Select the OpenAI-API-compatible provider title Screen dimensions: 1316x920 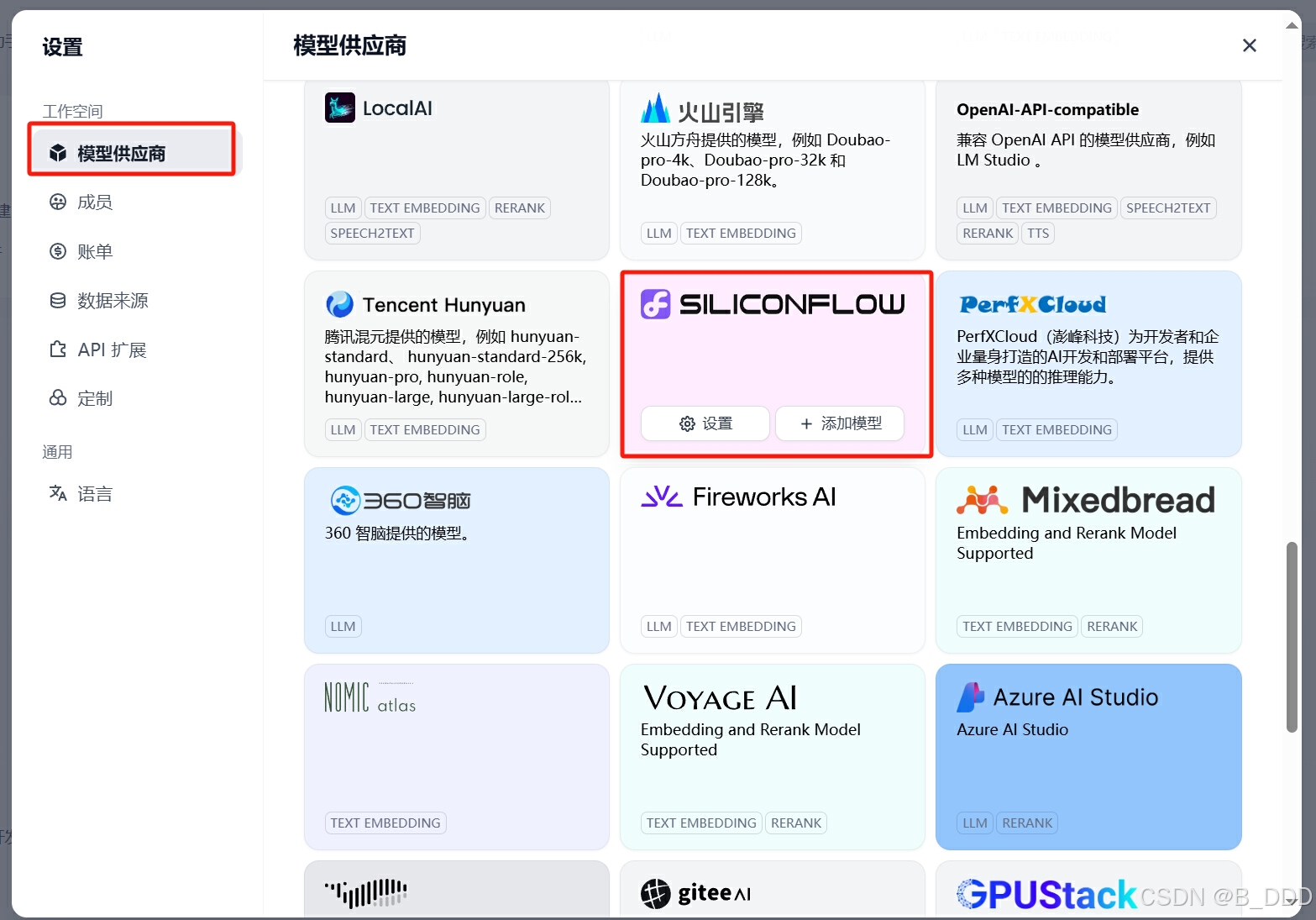[1047, 110]
